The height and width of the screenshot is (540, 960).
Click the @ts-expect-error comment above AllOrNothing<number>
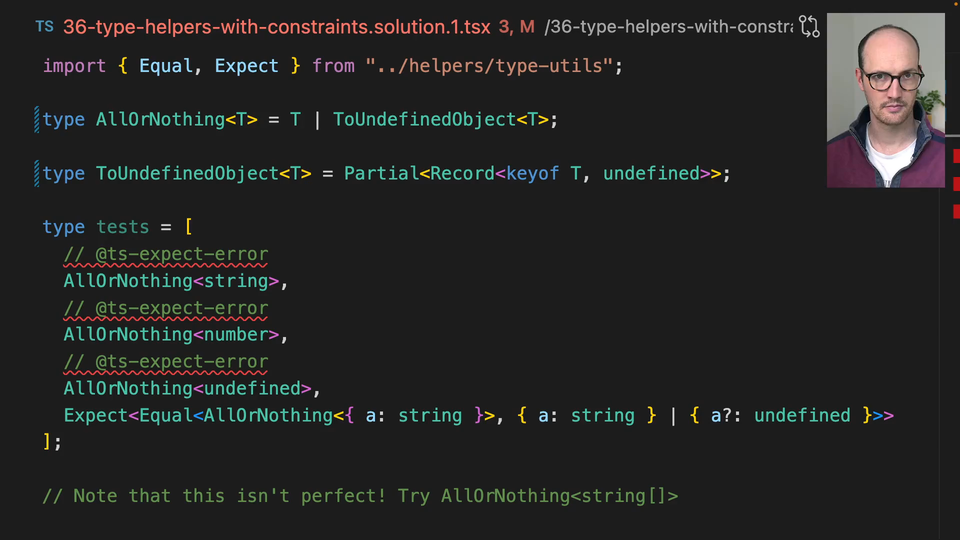(x=166, y=309)
